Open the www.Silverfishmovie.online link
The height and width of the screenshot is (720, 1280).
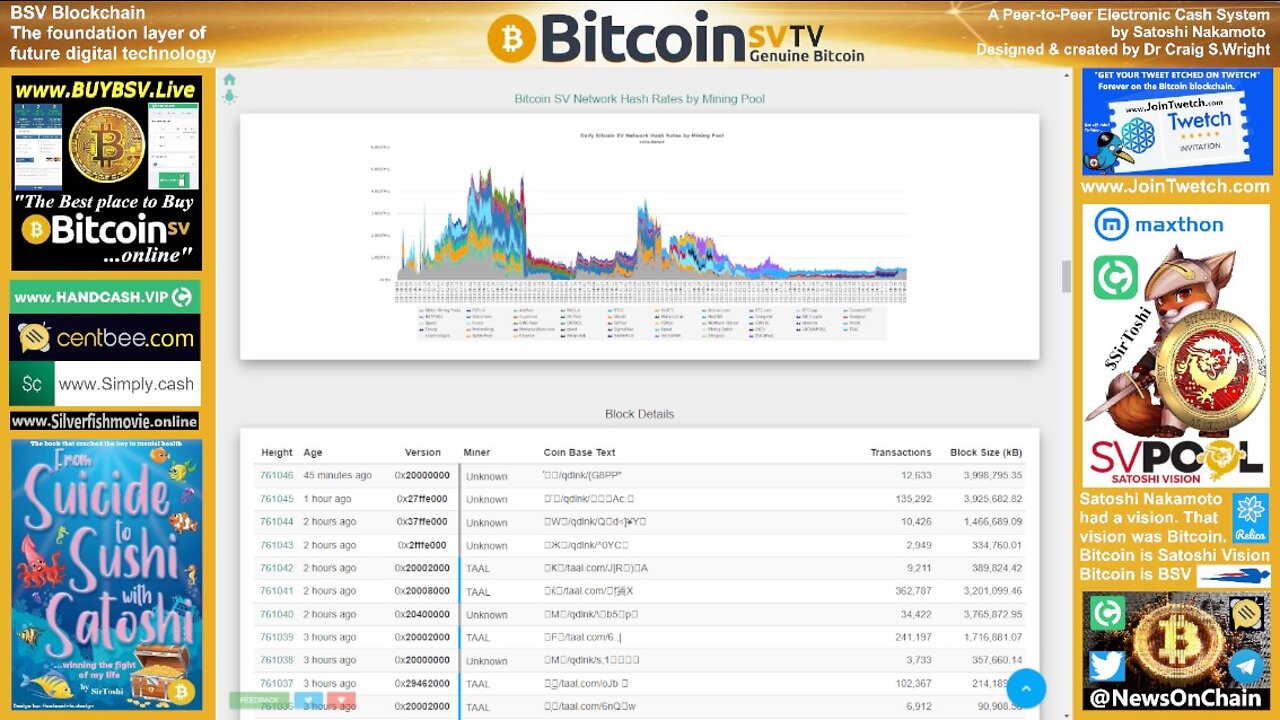pyautogui.click(x=105, y=421)
